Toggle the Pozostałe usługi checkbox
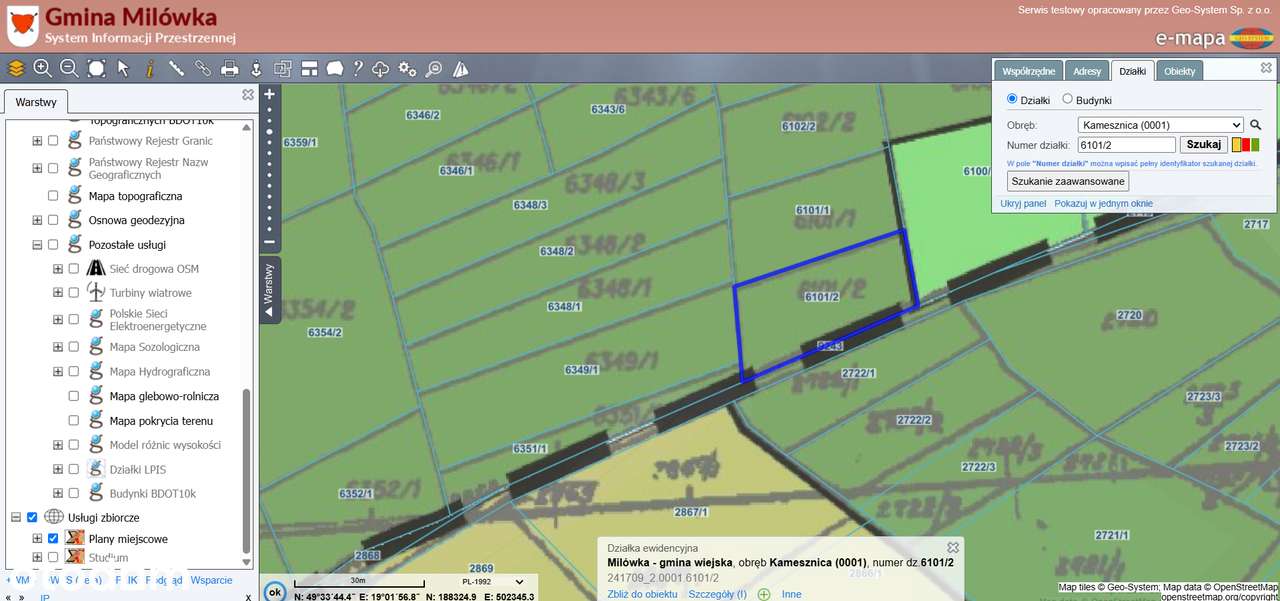 pyautogui.click(x=53, y=245)
